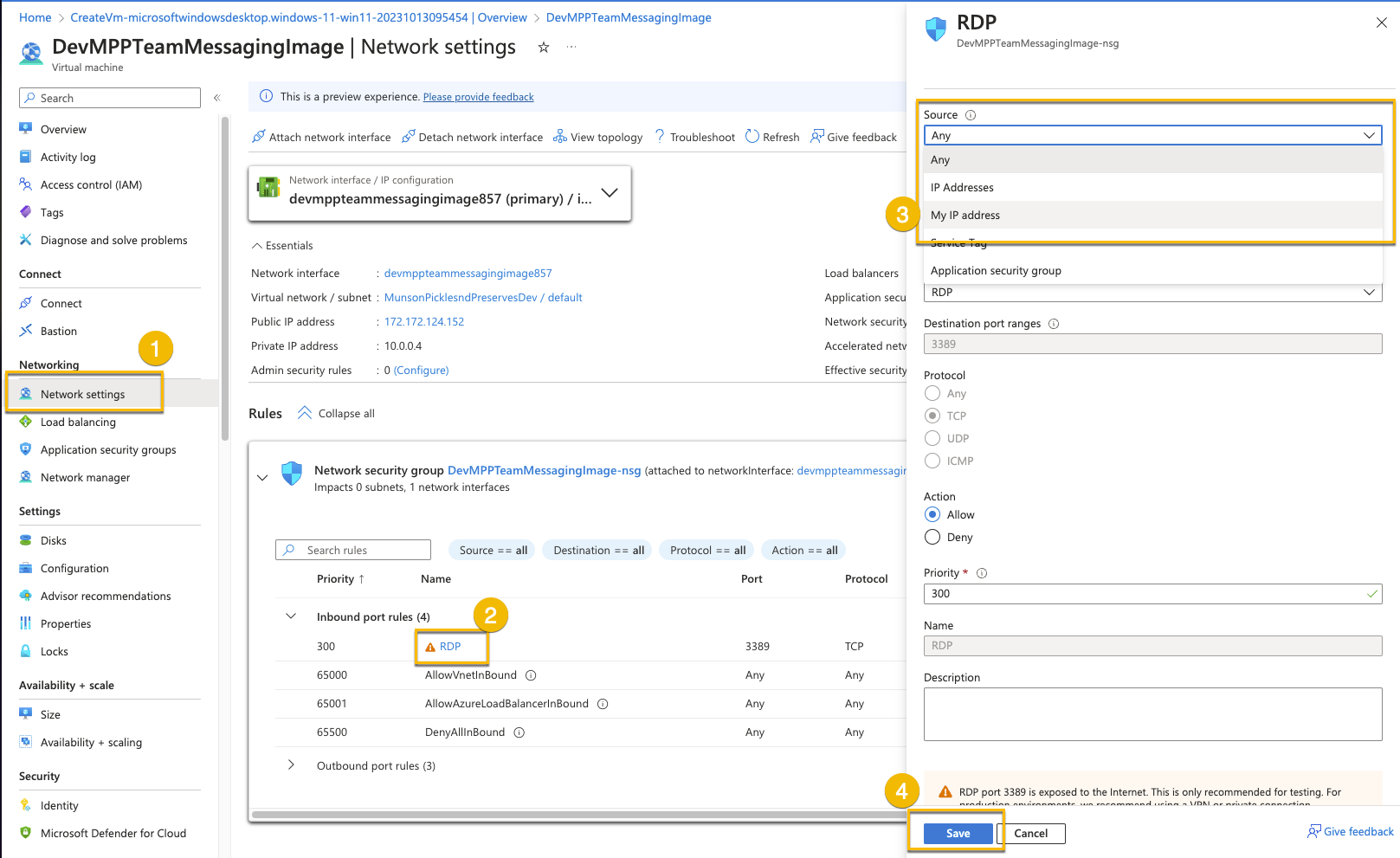The width and height of the screenshot is (1400, 858).
Task: Click the Overview sidebar icon
Action: pos(26,129)
